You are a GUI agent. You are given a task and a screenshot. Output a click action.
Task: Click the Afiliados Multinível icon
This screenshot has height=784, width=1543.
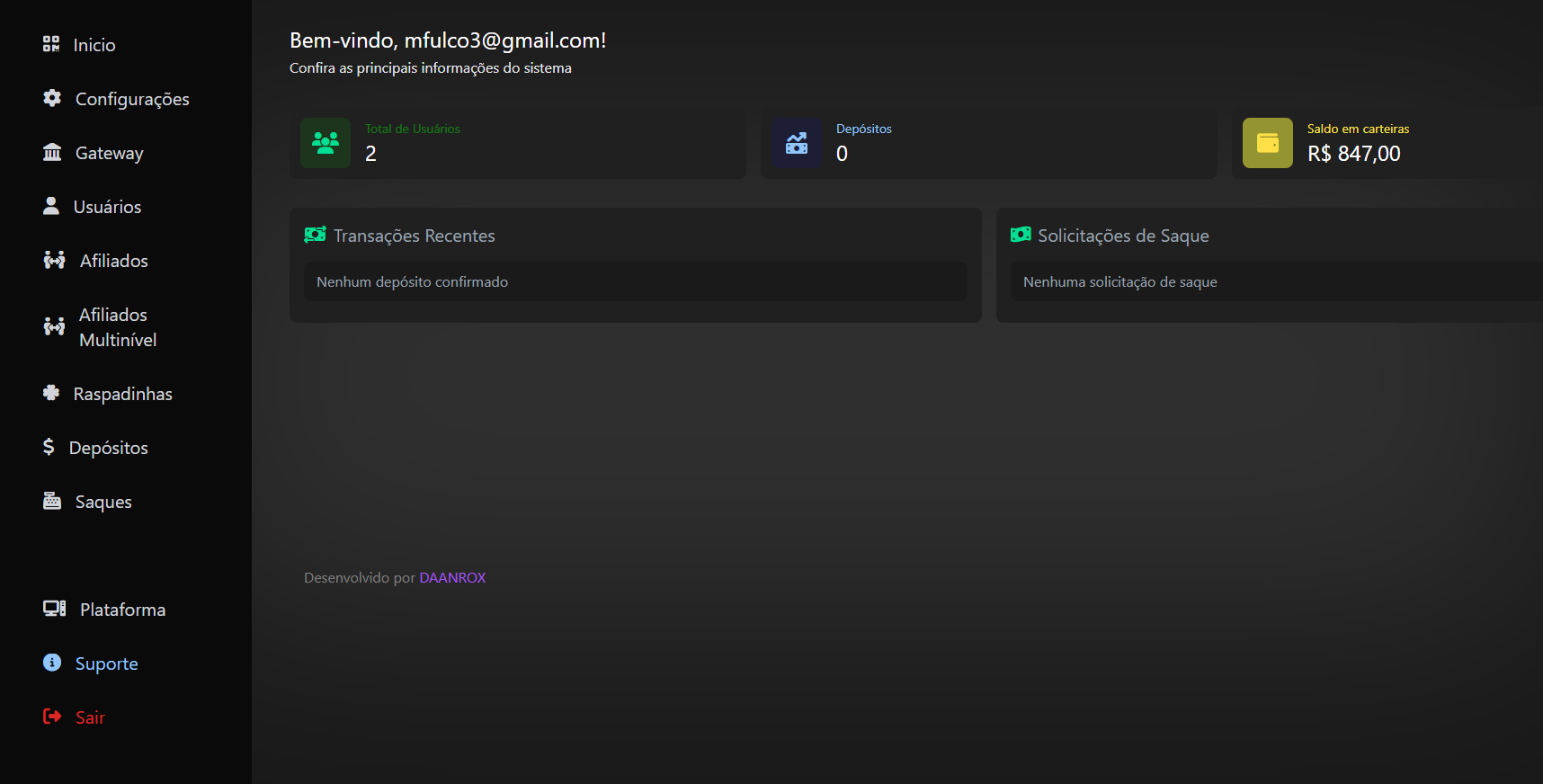tap(54, 326)
